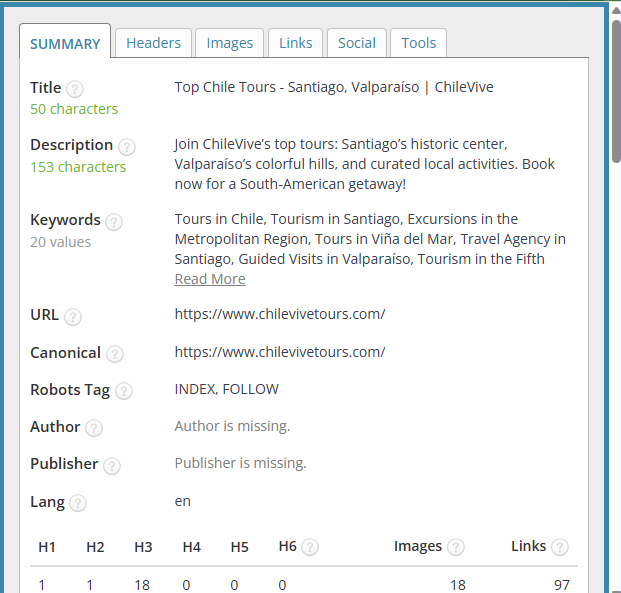
Task: Click the help icon next to Title
Action: click(75, 89)
